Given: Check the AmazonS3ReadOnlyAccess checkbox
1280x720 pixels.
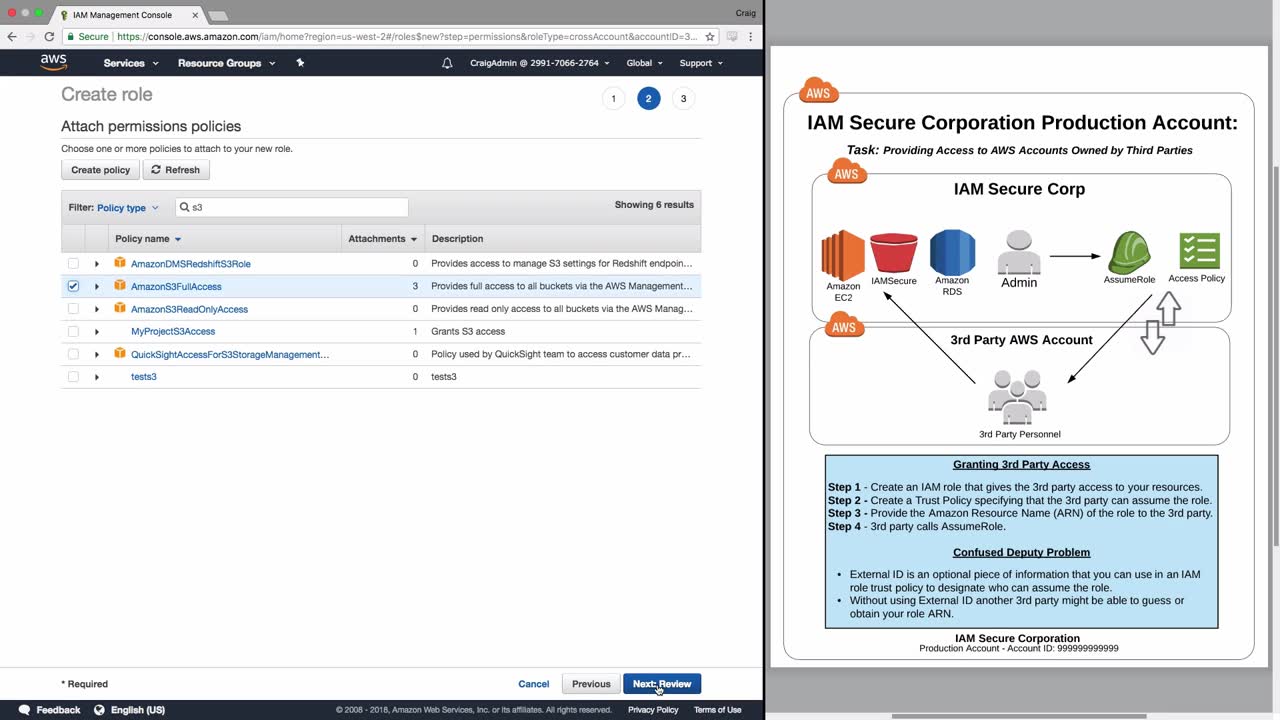Looking at the screenshot, I should [x=73, y=309].
